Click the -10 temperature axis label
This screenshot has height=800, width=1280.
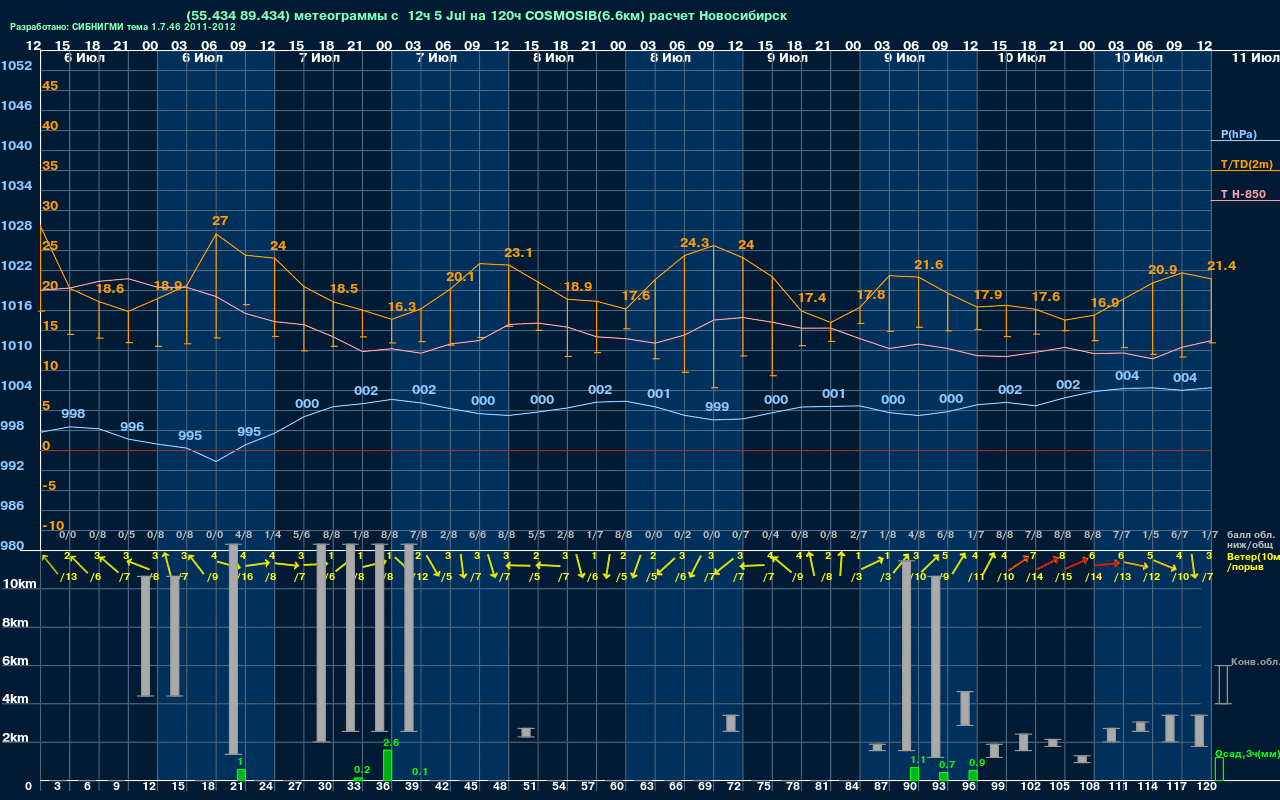point(53,526)
